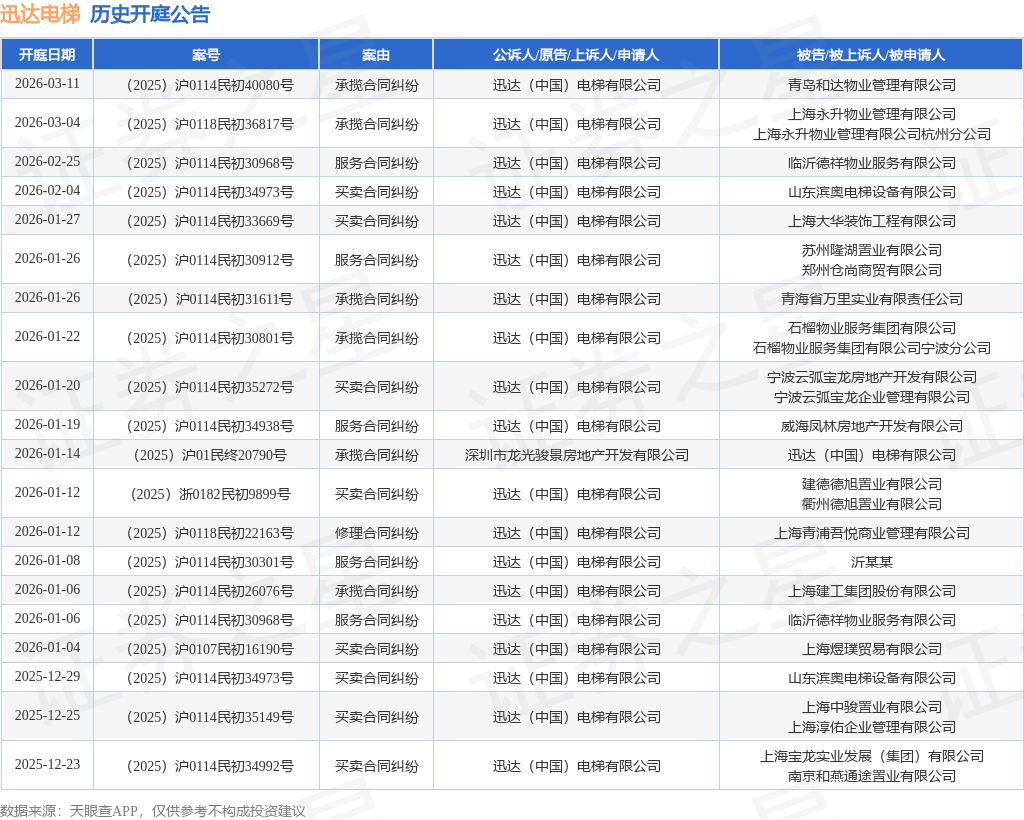
Task: Click defendant 上海淳佑企业管理有限公司
Action: tap(872, 727)
